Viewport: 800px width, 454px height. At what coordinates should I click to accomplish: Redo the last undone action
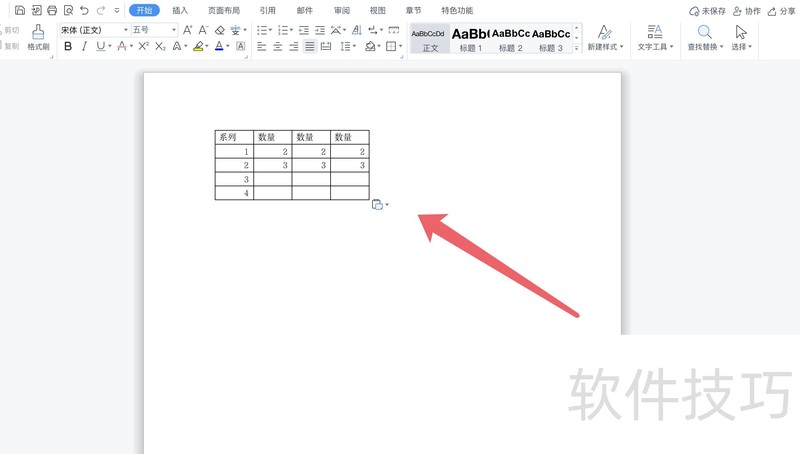click(x=101, y=10)
